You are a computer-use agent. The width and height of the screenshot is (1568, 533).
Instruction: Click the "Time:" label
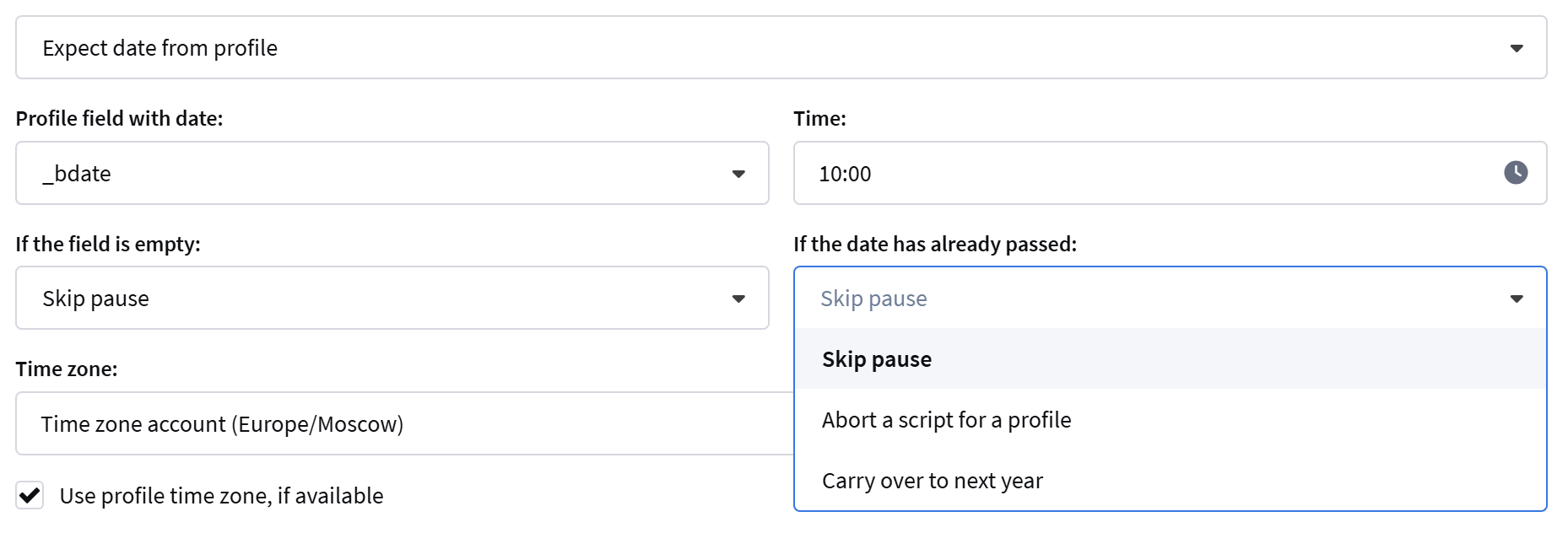click(x=819, y=119)
